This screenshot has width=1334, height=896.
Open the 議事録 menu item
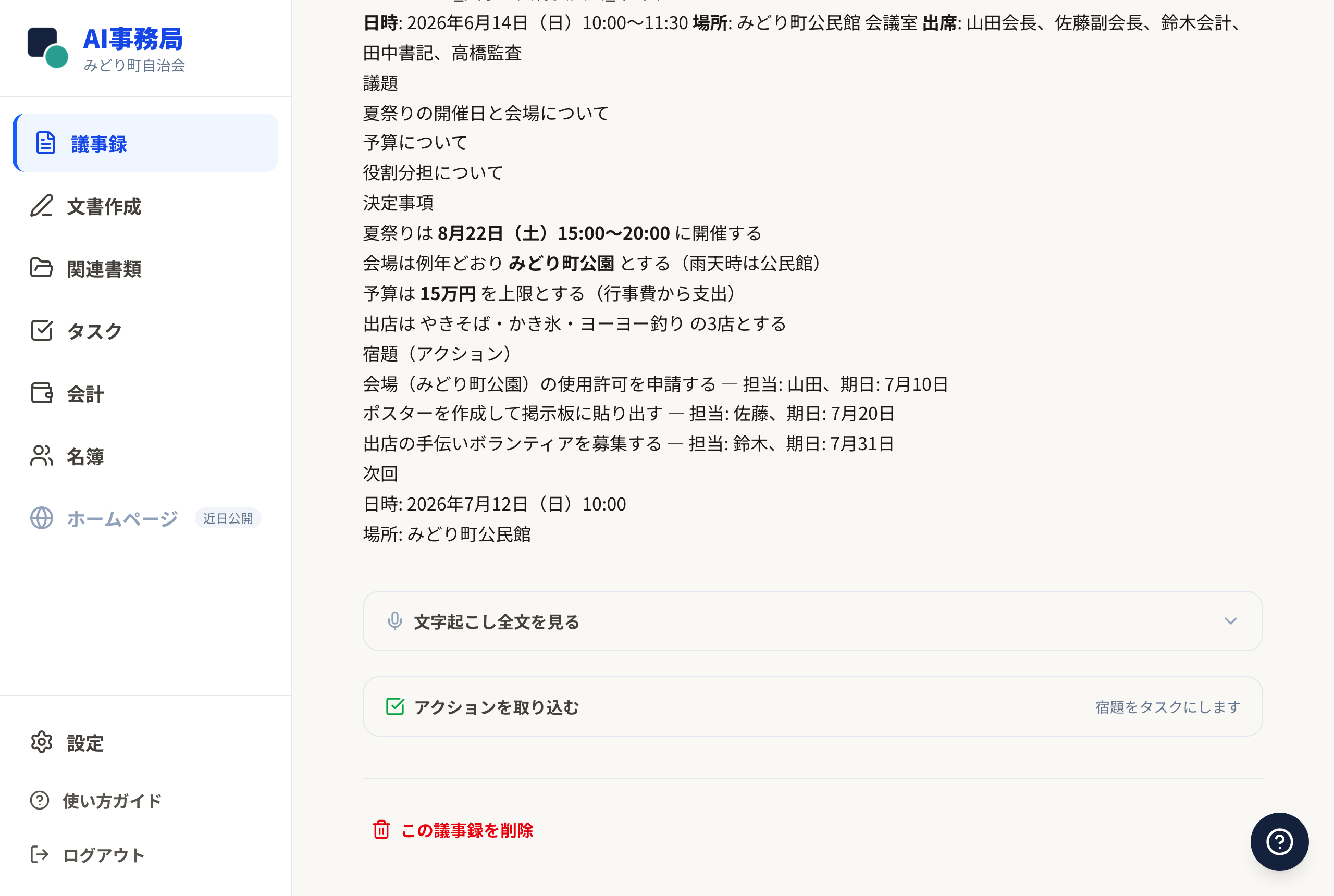click(x=145, y=143)
